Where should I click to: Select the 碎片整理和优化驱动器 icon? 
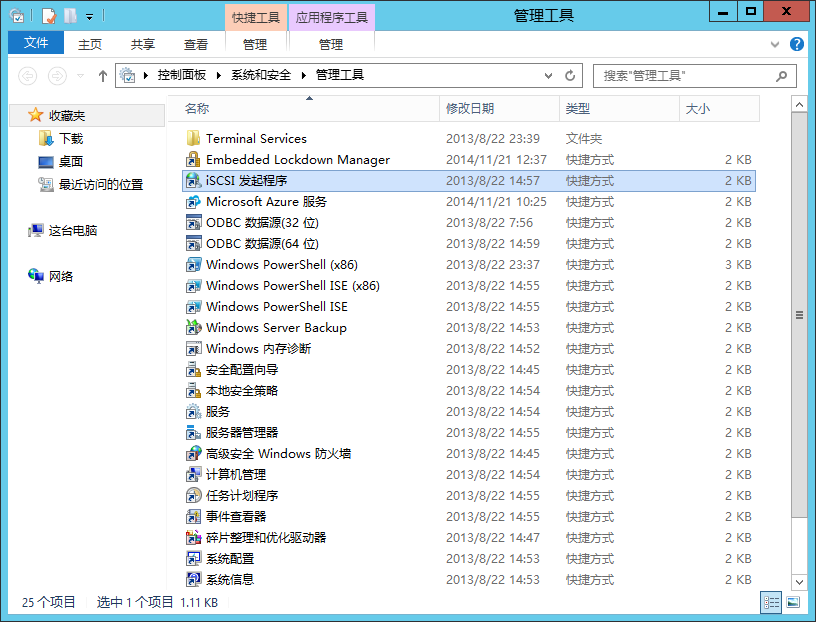point(193,537)
